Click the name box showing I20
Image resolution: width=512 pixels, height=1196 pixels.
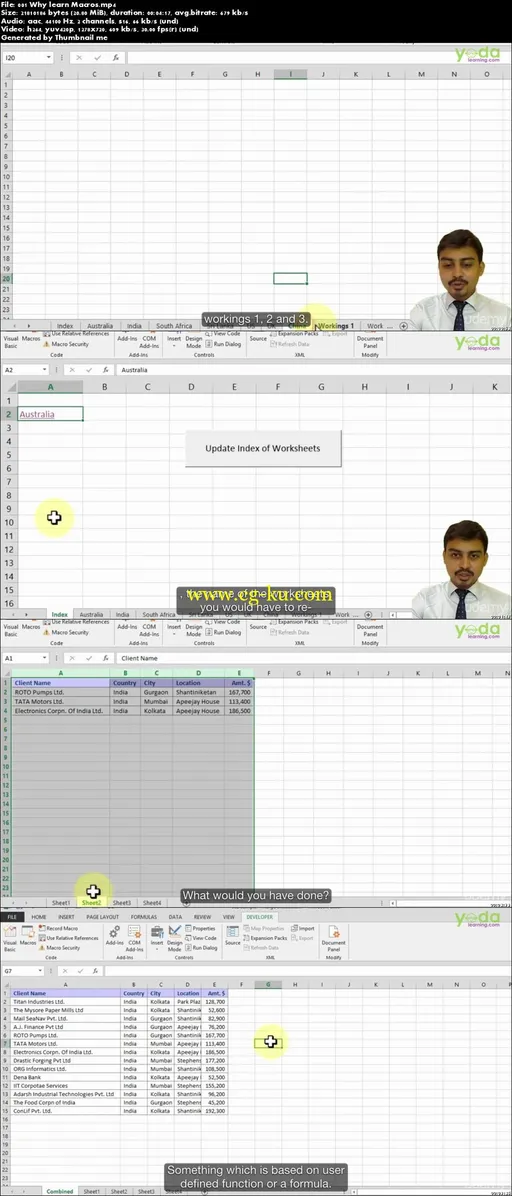tap(23, 57)
